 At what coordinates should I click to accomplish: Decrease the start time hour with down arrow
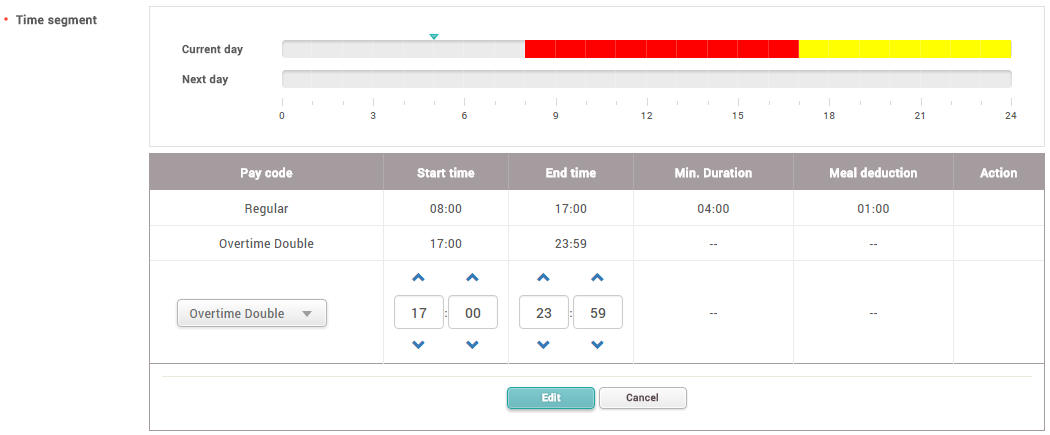(x=419, y=345)
